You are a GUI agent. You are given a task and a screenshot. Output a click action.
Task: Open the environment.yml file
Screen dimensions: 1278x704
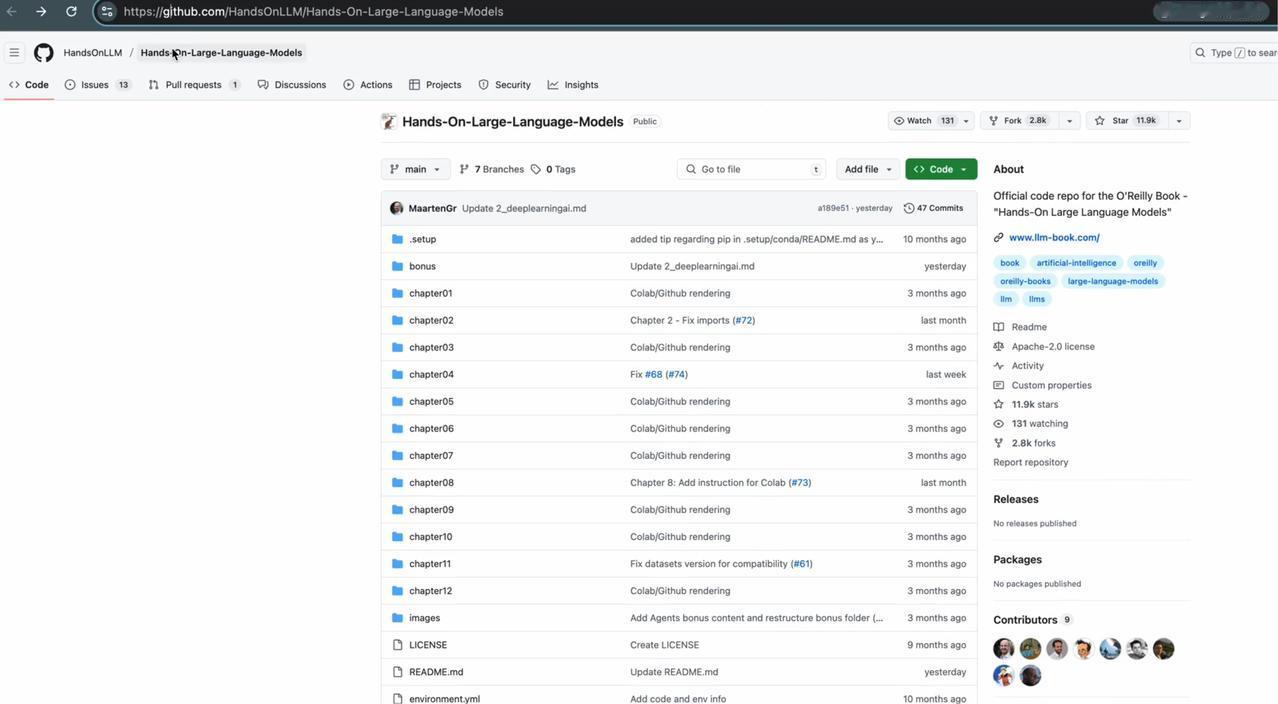point(444,699)
